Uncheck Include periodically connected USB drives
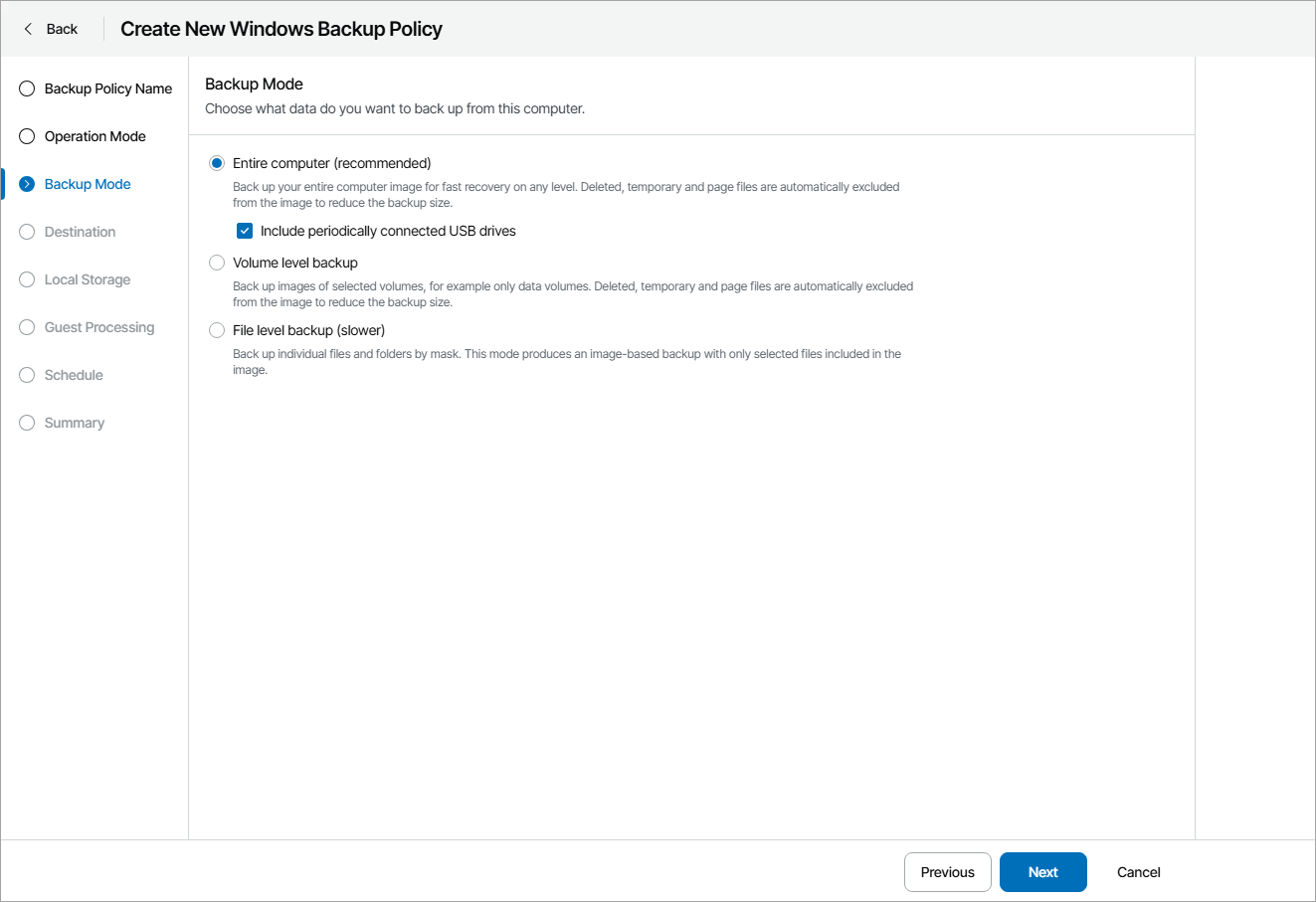1316x902 pixels. point(244,231)
